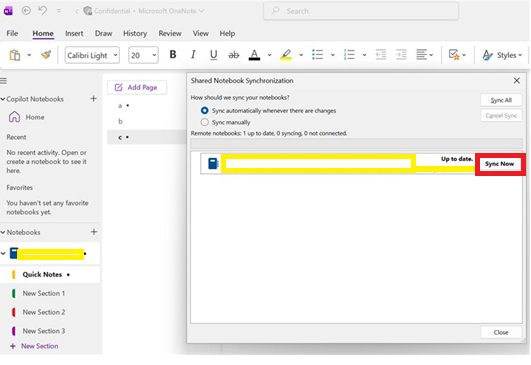Click the Close button in sync dialog
This screenshot has height=365, width=531.
pos(501,332)
